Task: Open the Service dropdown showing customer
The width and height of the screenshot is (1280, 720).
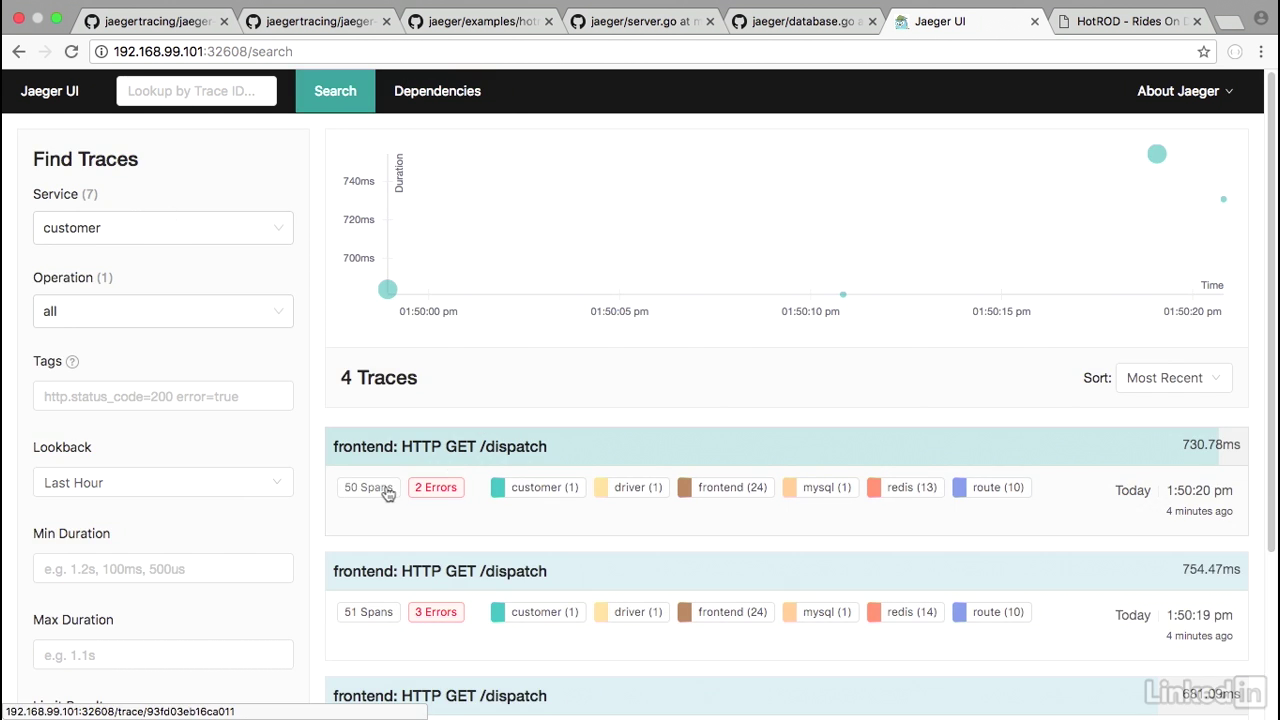Action: (x=163, y=228)
